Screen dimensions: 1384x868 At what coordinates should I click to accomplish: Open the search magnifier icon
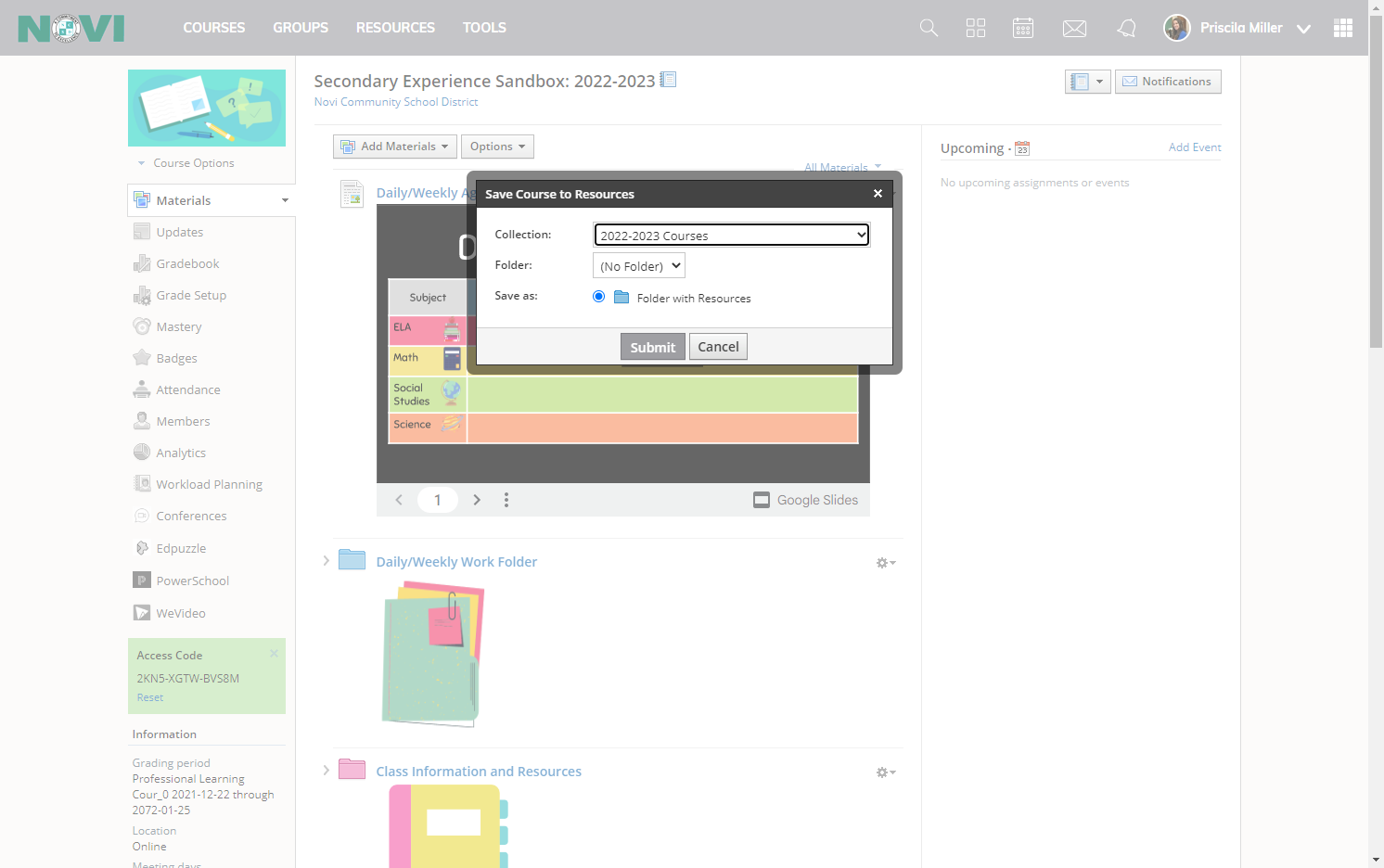(929, 28)
